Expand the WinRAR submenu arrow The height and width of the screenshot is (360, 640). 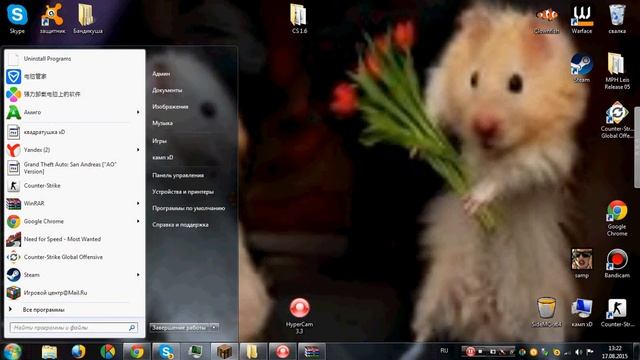(x=138, y=203)
